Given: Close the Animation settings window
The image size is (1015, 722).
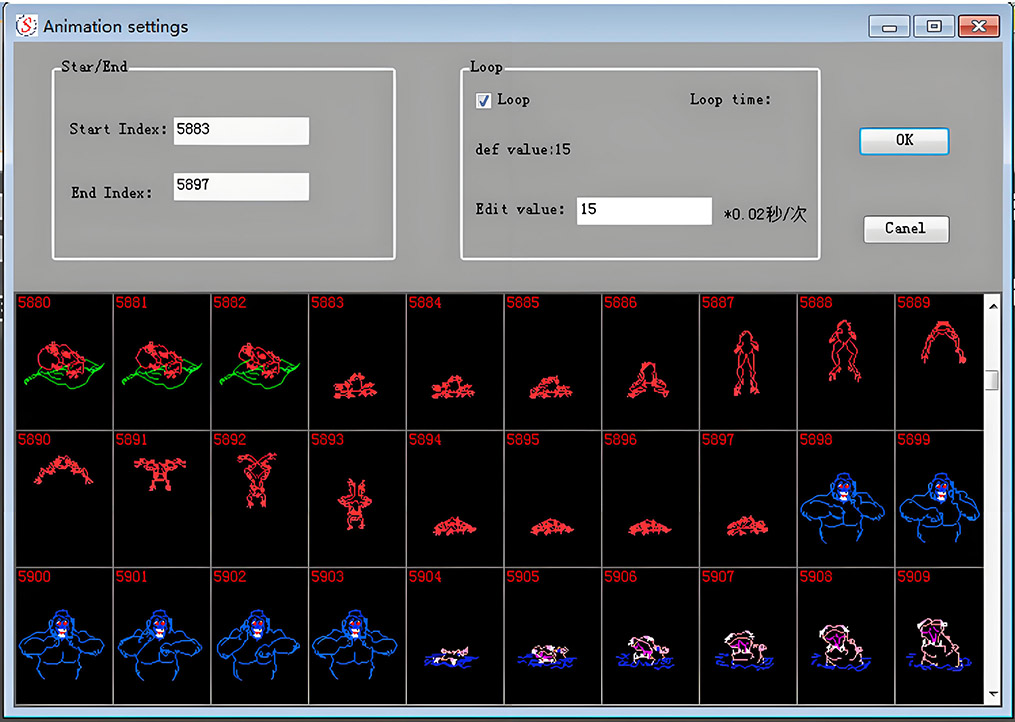Looking at the screenshot, I should [x=978, y=27].
